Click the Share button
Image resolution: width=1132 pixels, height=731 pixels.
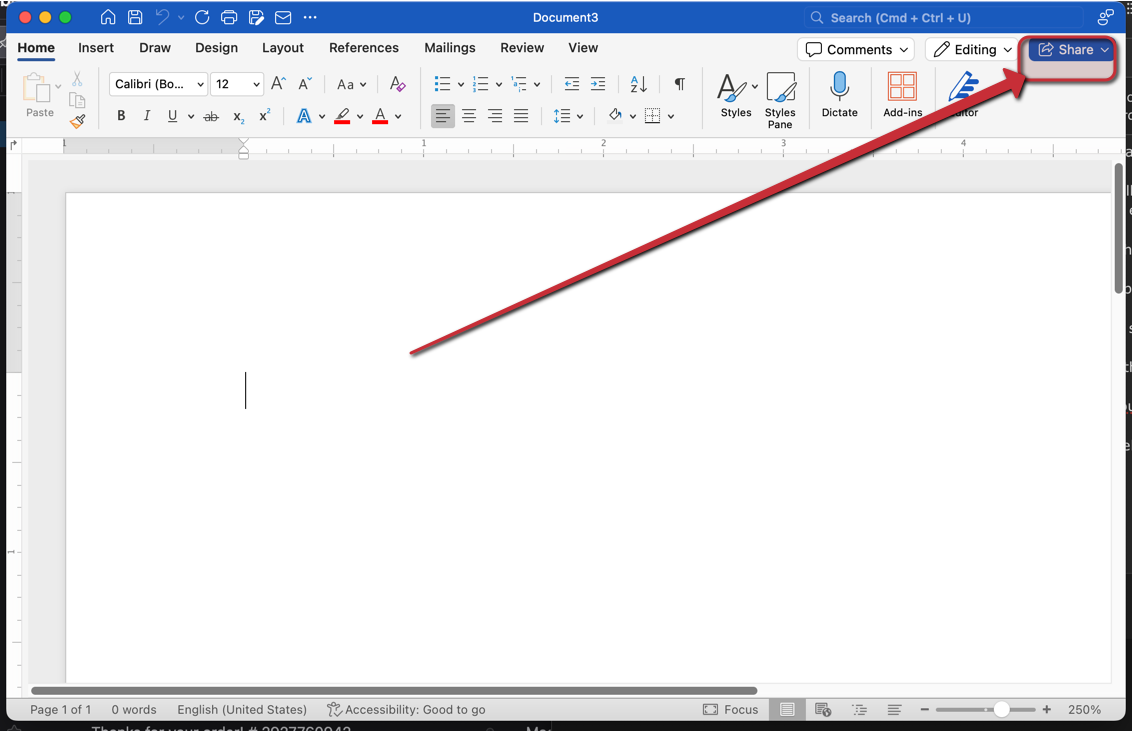point(1072,49)
